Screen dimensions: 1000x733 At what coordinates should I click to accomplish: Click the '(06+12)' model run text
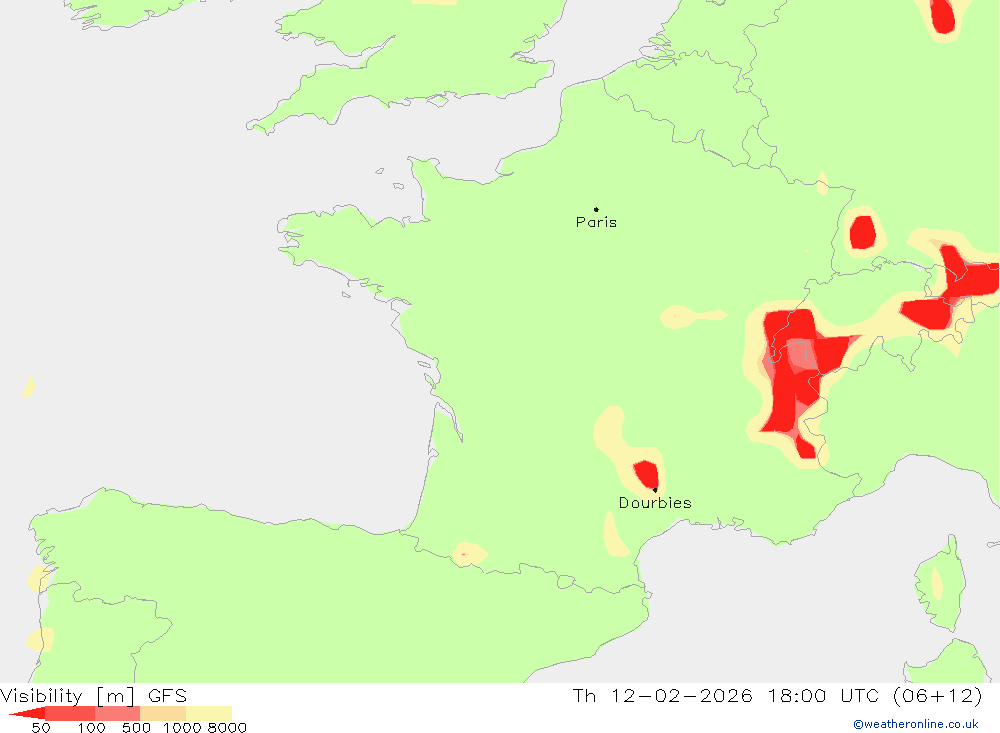(x=938, y=695)
